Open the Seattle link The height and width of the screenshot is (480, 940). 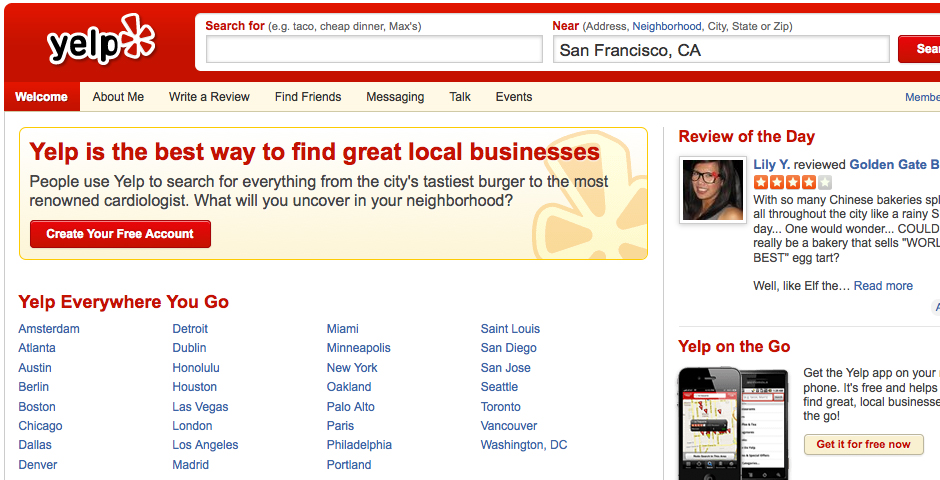pyautogui.click(x=499, y=387)
